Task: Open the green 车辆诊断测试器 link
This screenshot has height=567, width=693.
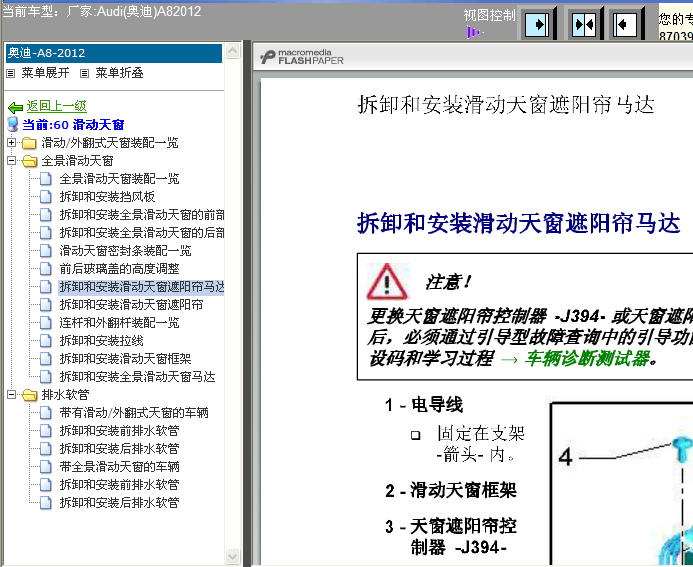Action: 587,358
